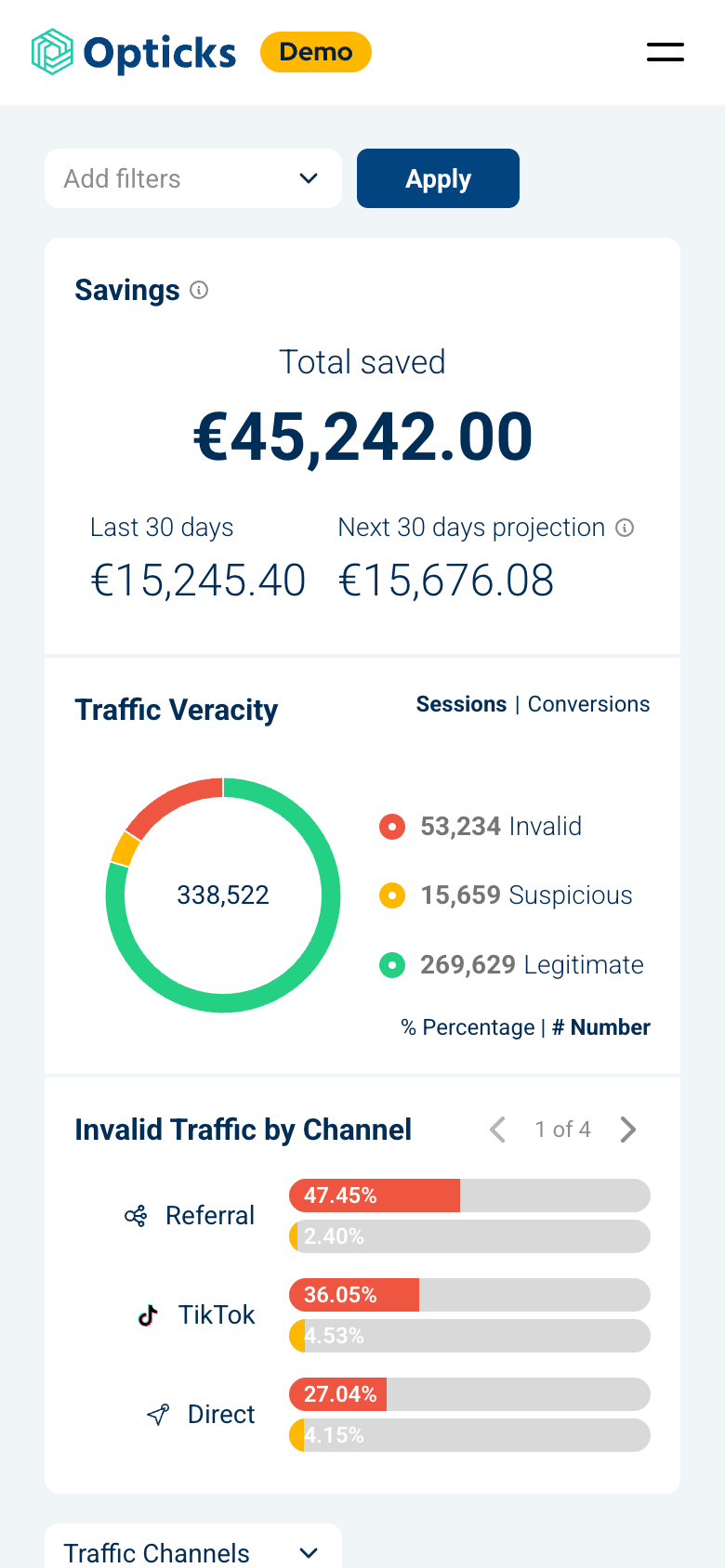725x1568 pixels.
Task: Open the Add filters dropdown
Action: click(193, 178)
